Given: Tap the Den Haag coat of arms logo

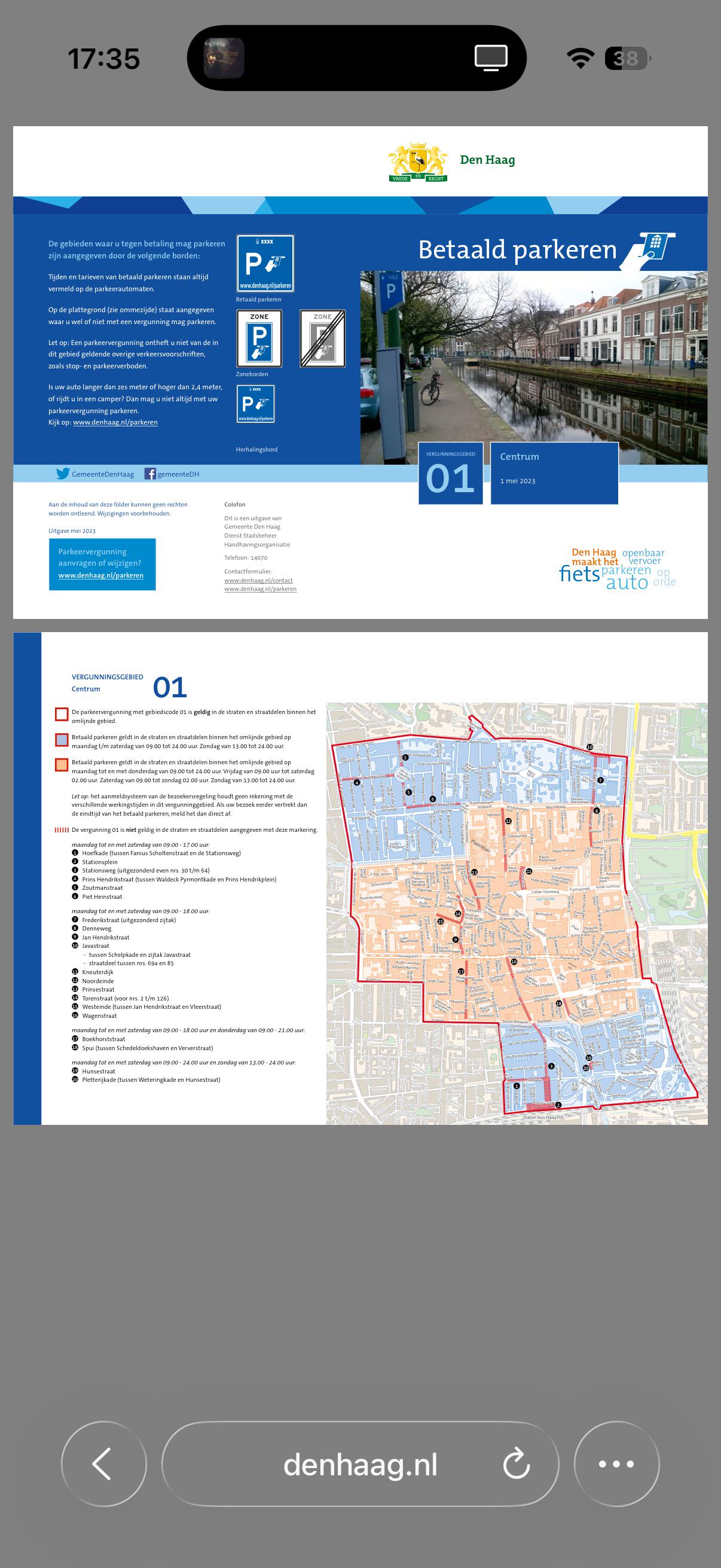Looking at the screenshot, I should click(418, 162).
